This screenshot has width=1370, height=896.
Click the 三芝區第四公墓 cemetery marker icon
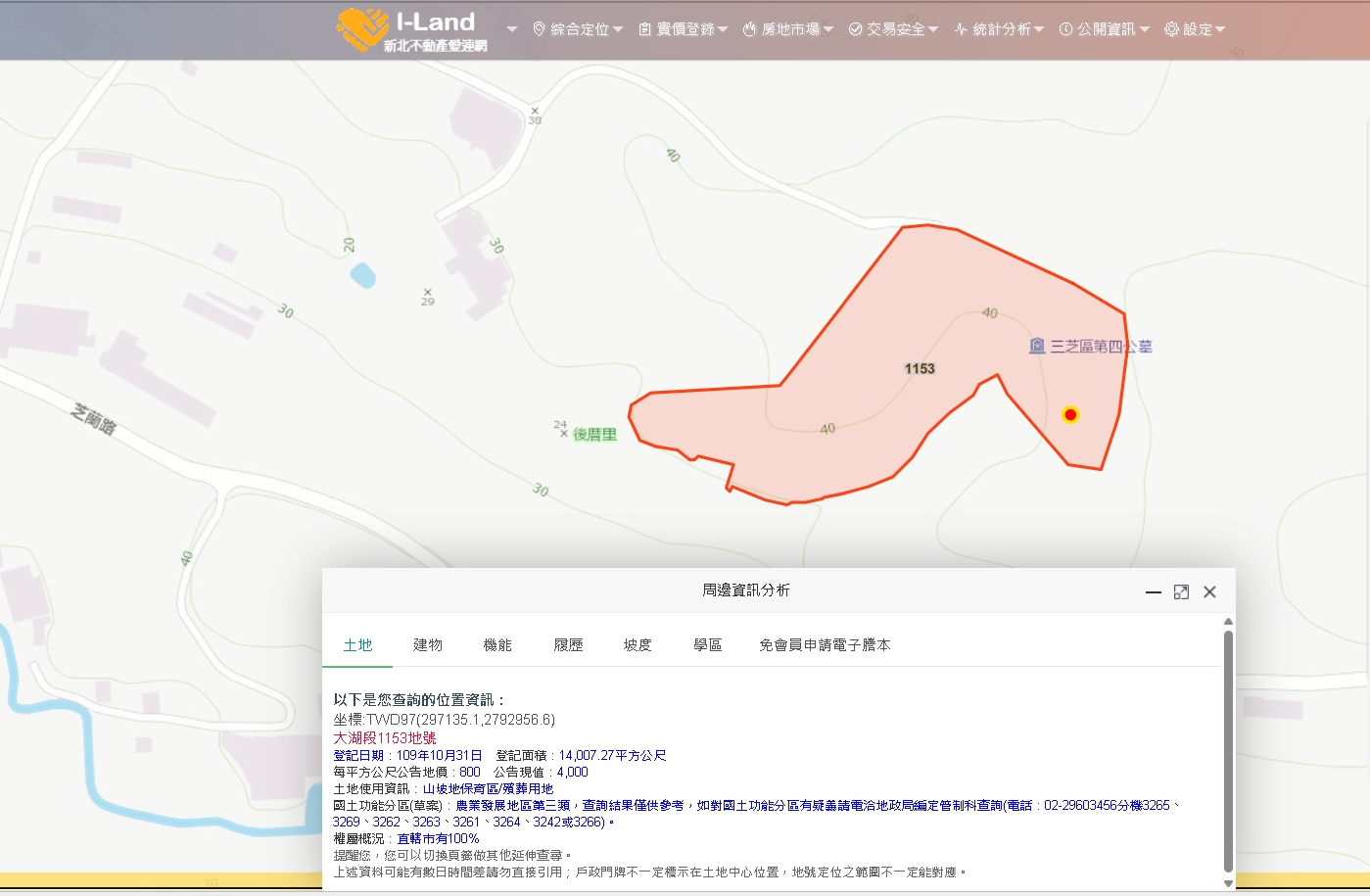(1035, 346)
